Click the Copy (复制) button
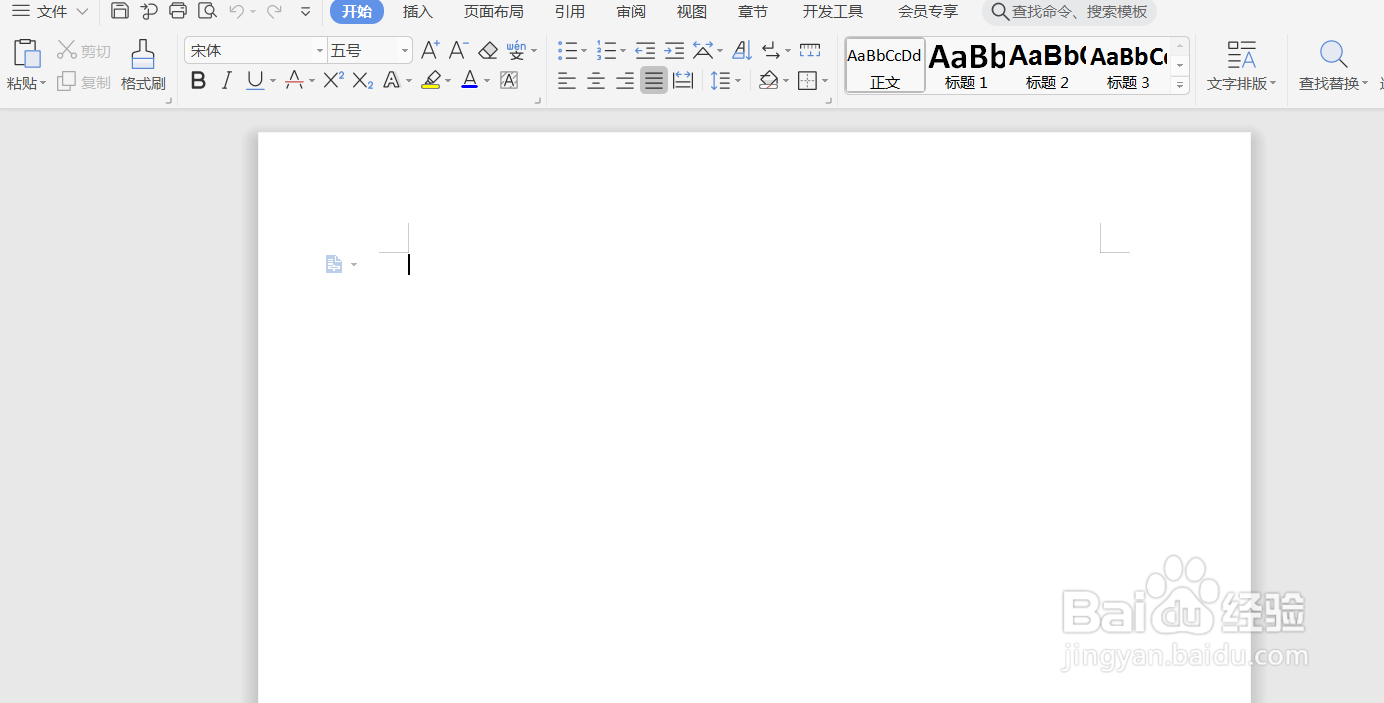Screen dimensions: 1384x703 [x=84, y=82]
